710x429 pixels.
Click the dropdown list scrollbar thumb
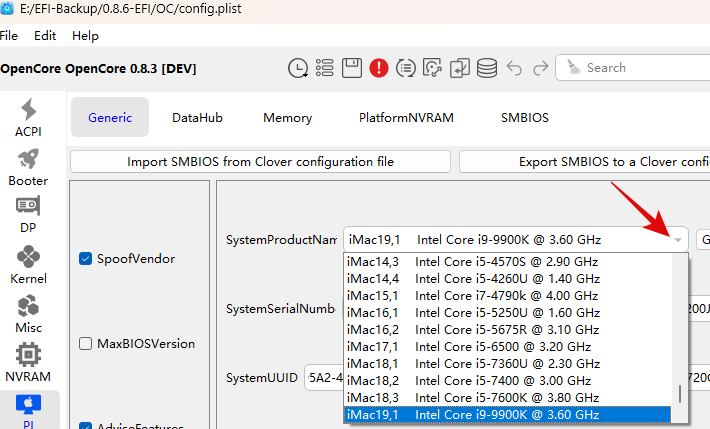[x=680, y=394]
